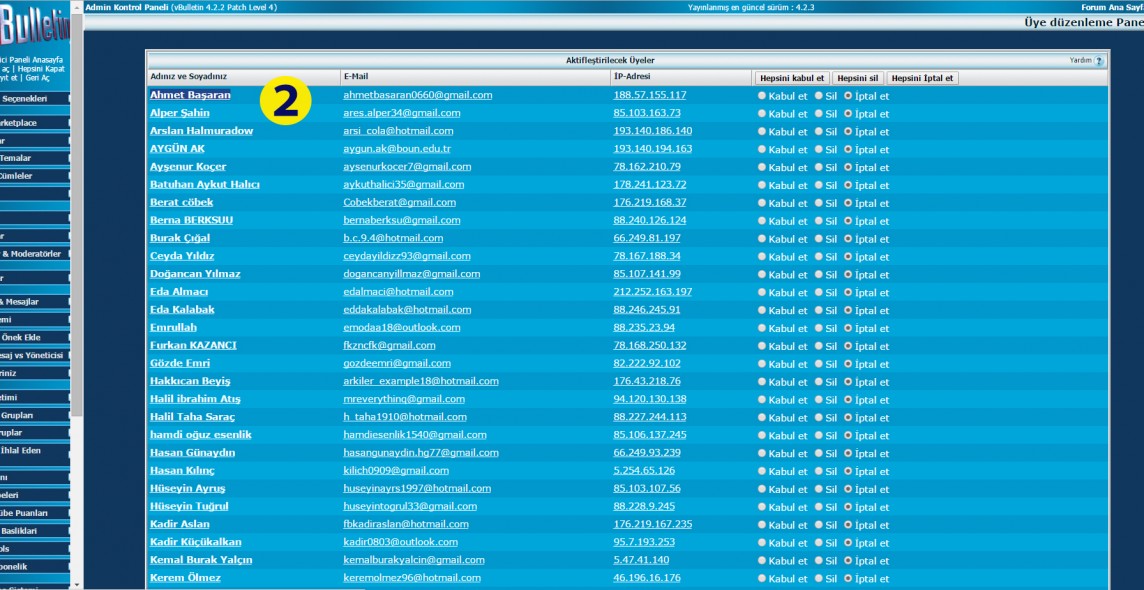
Task: Choose İptal et for Berna BERKSUU
Action: (849, 221)
